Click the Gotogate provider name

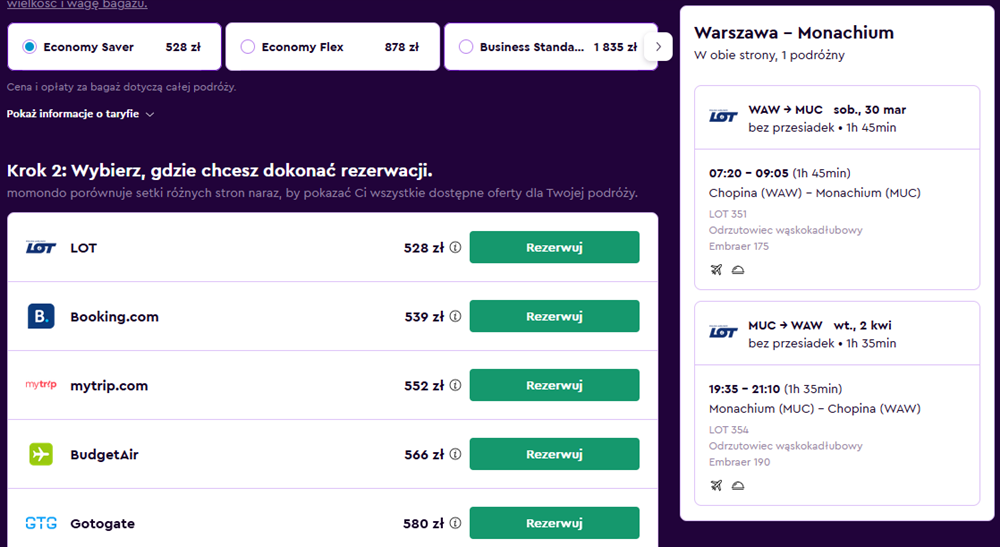point(102,523)
